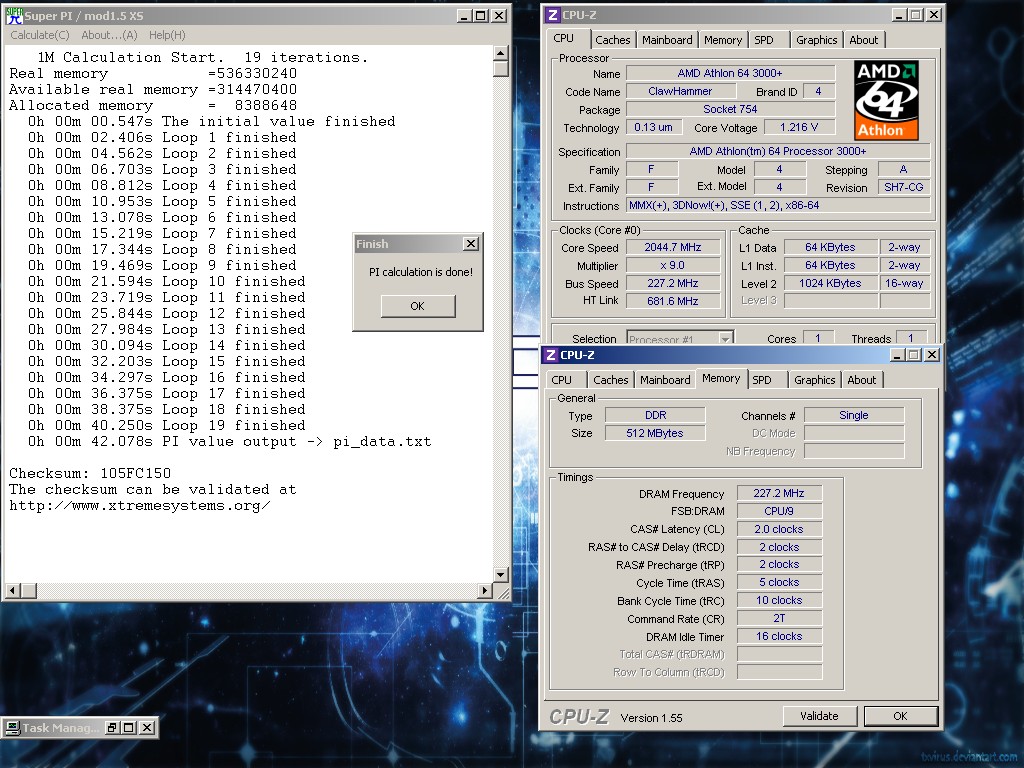Click Super PI horizontal scrollbar right arrow

[x=484, y=591]
